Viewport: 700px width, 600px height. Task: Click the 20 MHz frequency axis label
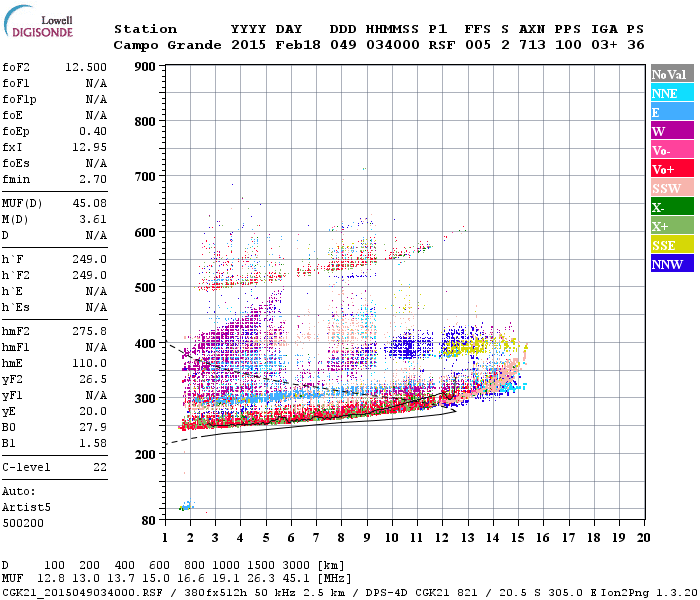pos(643,538)
